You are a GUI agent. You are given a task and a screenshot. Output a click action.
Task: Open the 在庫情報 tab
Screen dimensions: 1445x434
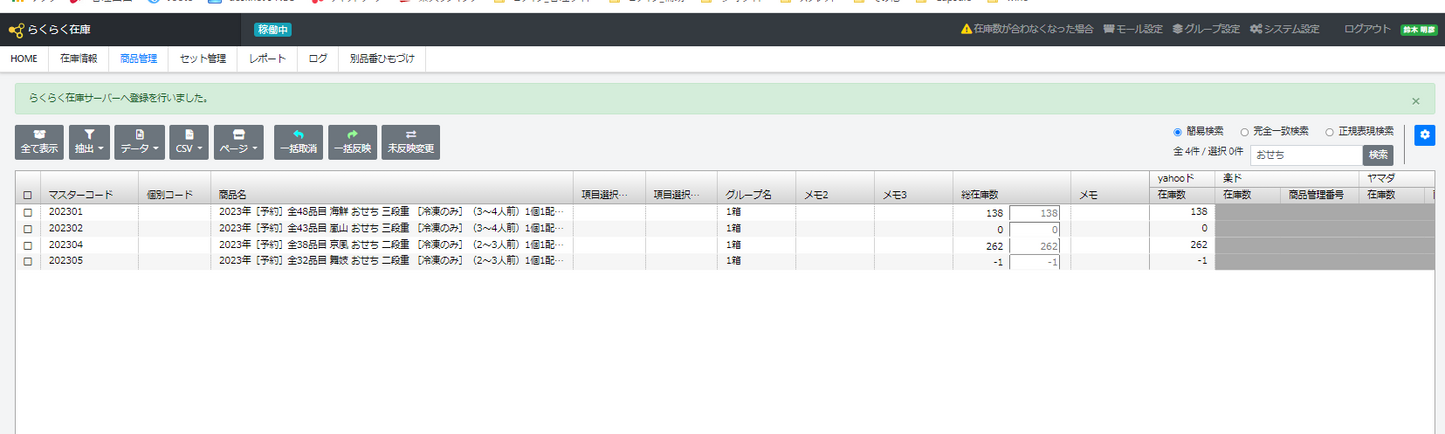(x=78, y=59)
